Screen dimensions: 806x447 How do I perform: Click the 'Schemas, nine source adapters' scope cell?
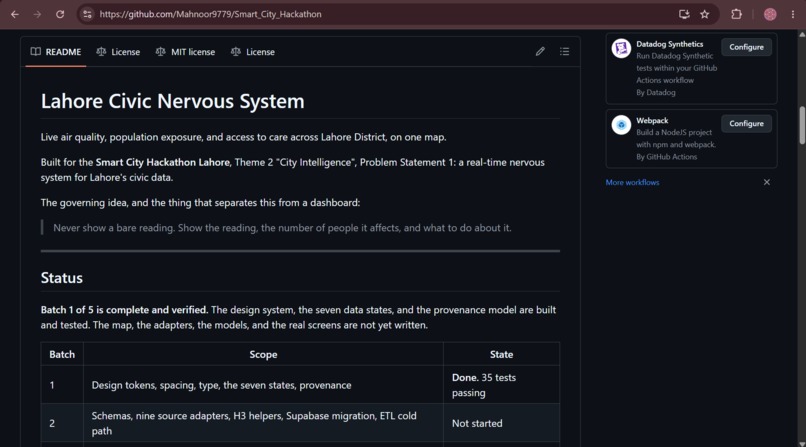[x=263, y=423]
